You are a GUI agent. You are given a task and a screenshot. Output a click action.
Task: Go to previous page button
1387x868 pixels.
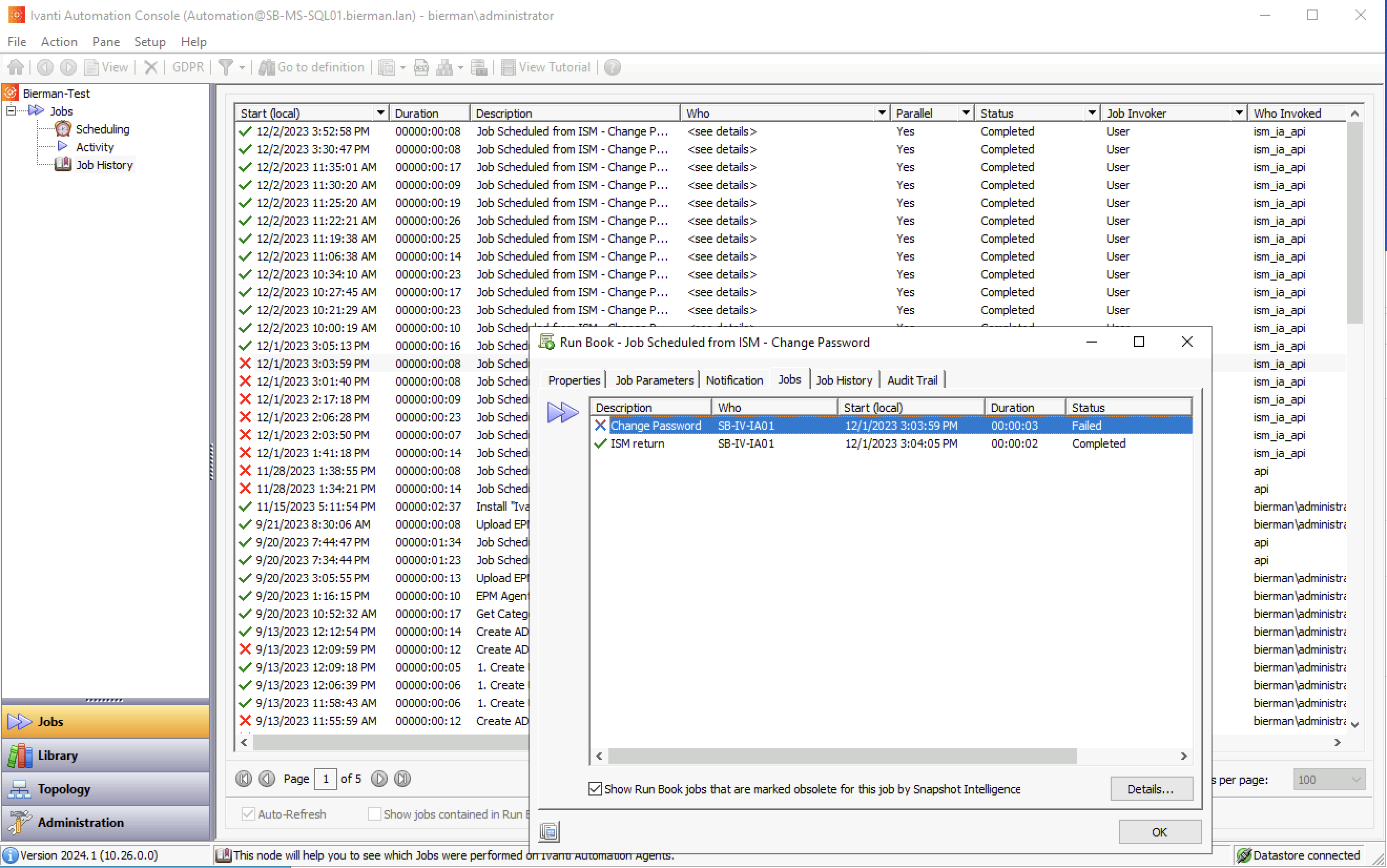click(267, 779)
